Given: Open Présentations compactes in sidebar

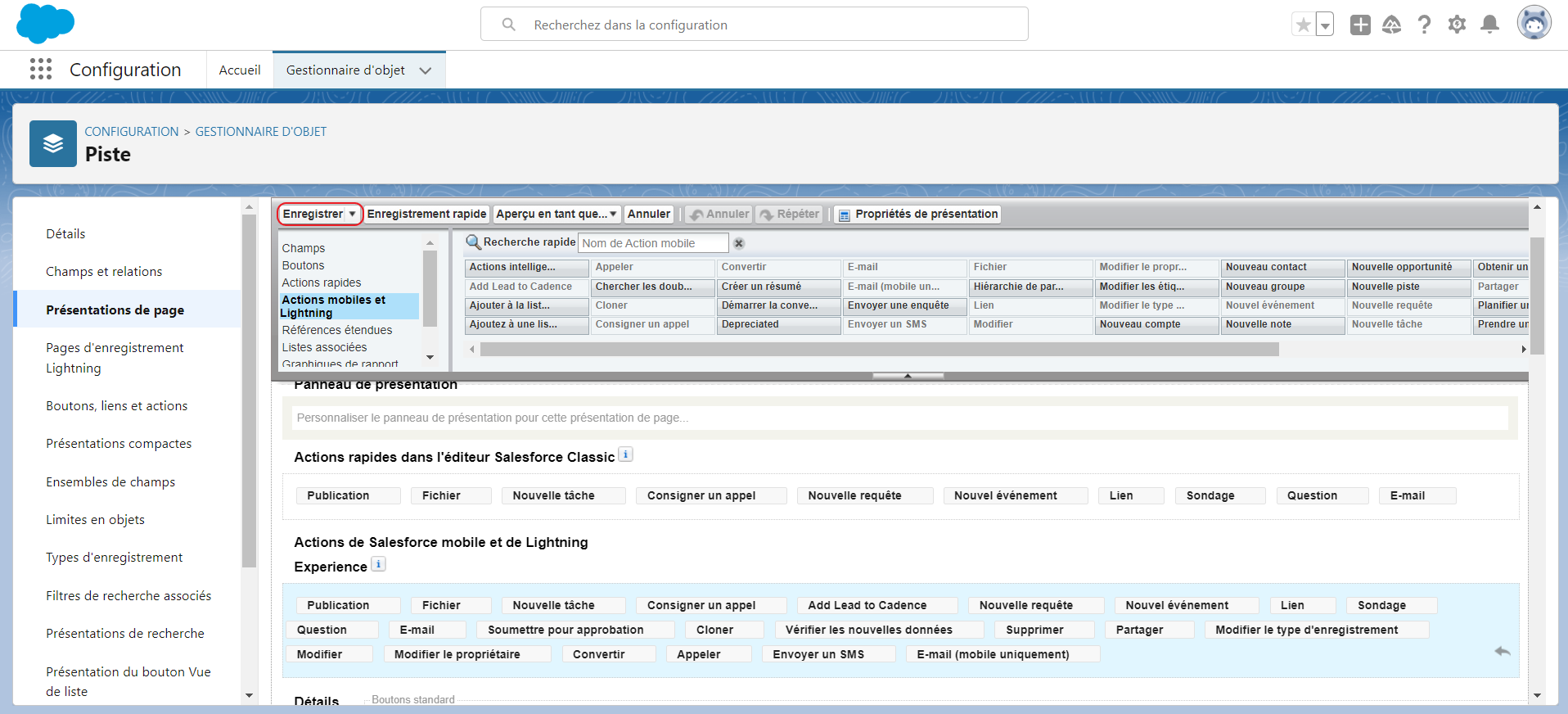Looking at the screenshot, I should point(119,444).
